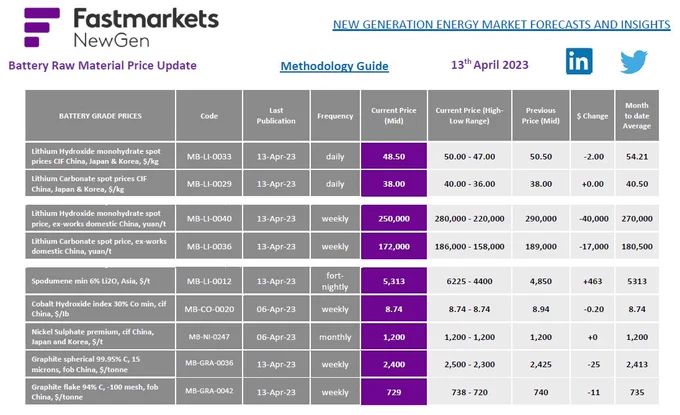Open the Methodology Guide link
680x415 pixels.
coord(334,66)
